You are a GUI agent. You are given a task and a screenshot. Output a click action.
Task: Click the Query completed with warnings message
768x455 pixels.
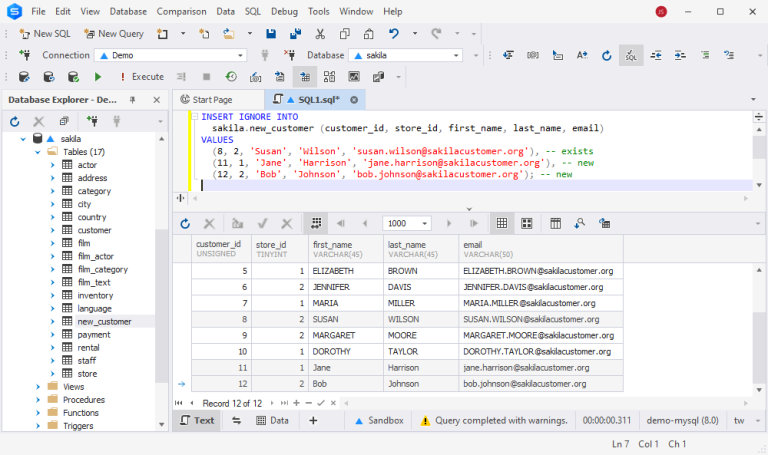click(x=494, y=420)
